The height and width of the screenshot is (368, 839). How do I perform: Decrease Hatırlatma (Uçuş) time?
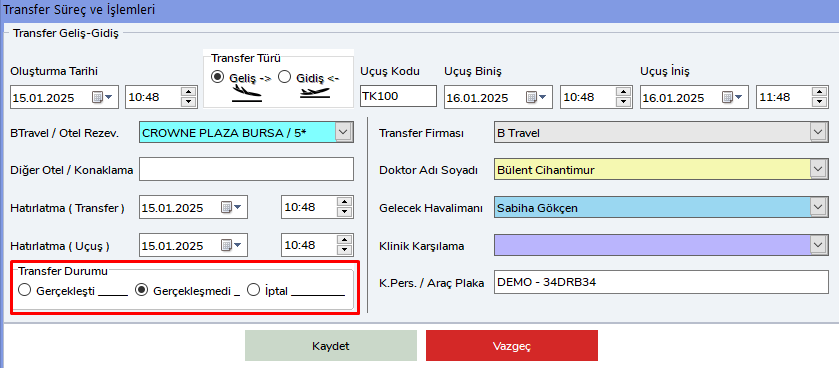click(344, 250)
